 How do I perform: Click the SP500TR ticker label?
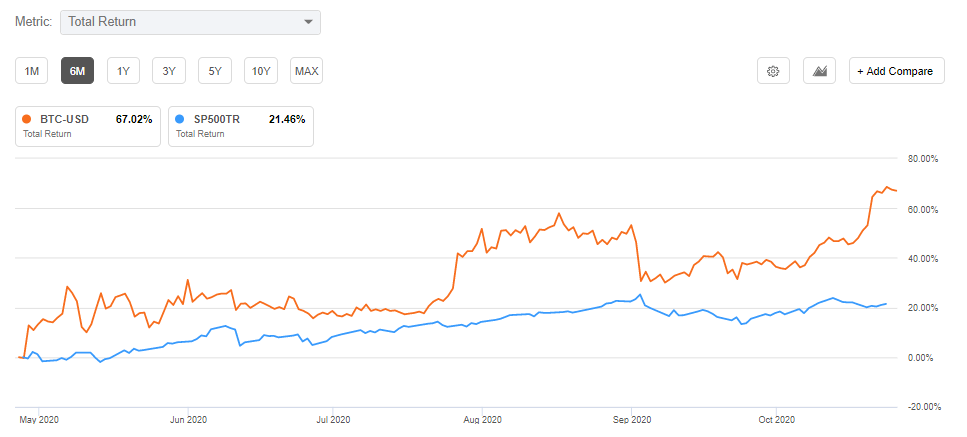216,119
